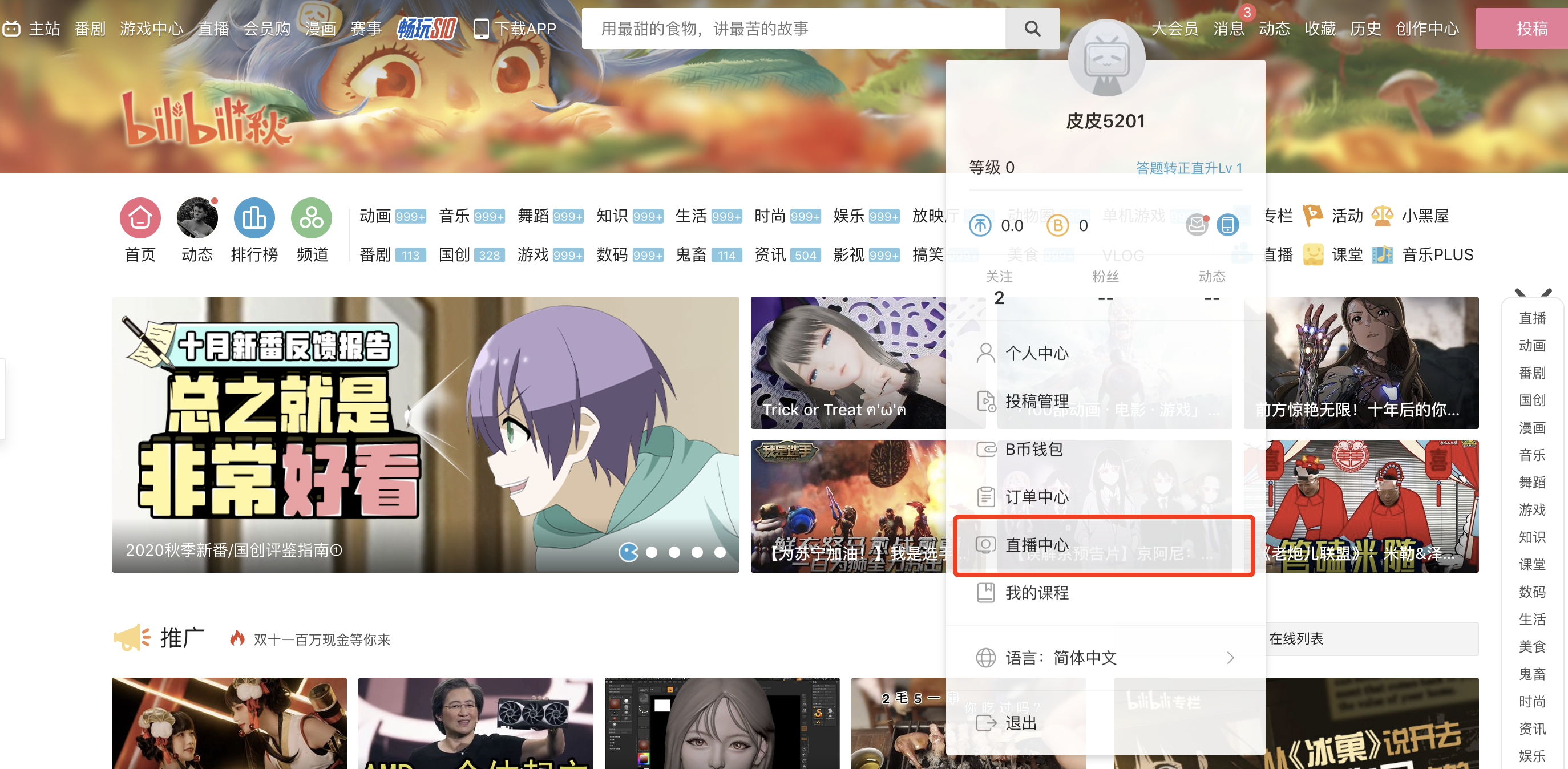Image resolution: width=1568 pixels, height=769 pixels.
Task: Click the 双十一百万现金等你来 promo link
Action: [322, 640]
